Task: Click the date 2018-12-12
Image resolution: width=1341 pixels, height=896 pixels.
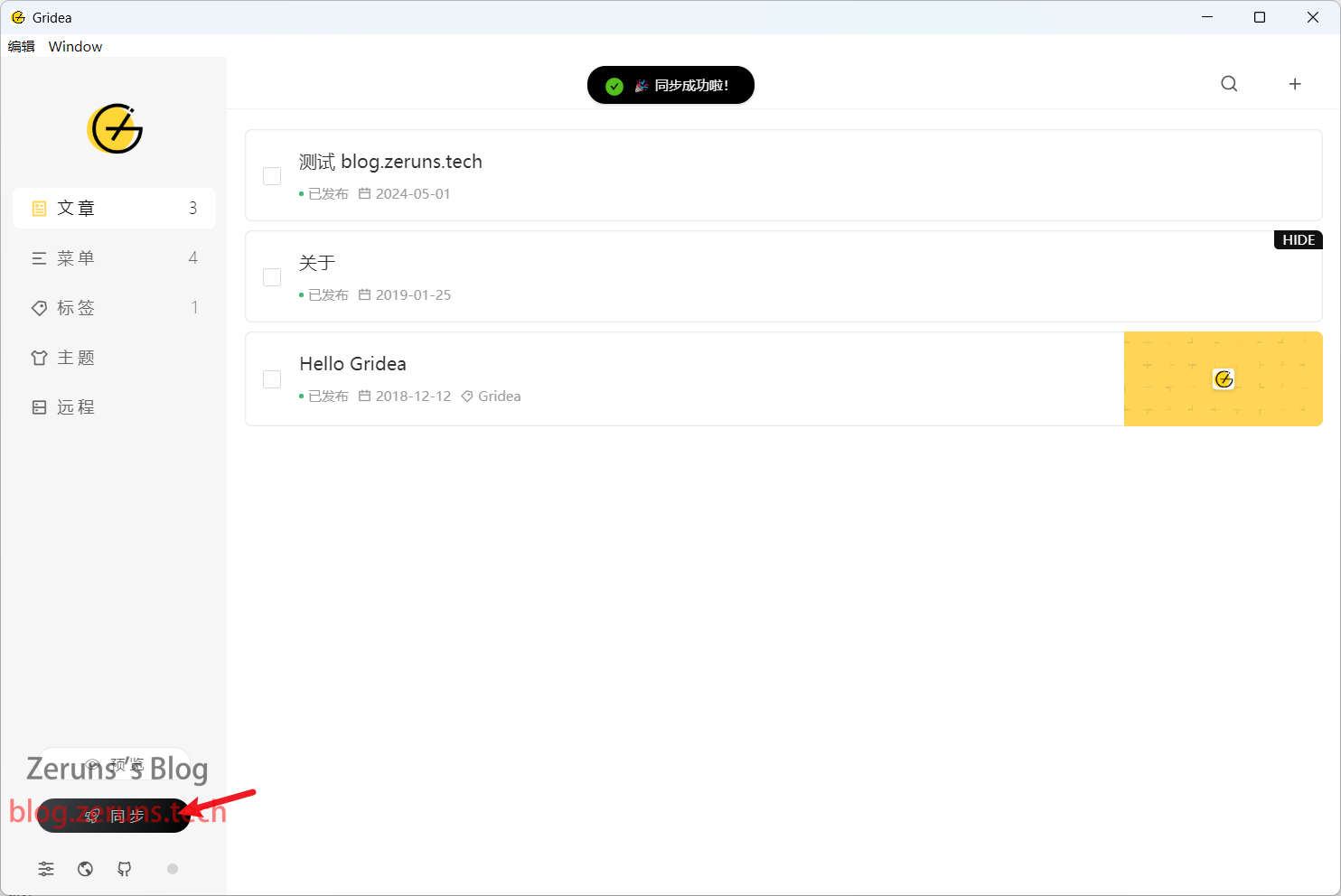Action: tap(405, 397)
